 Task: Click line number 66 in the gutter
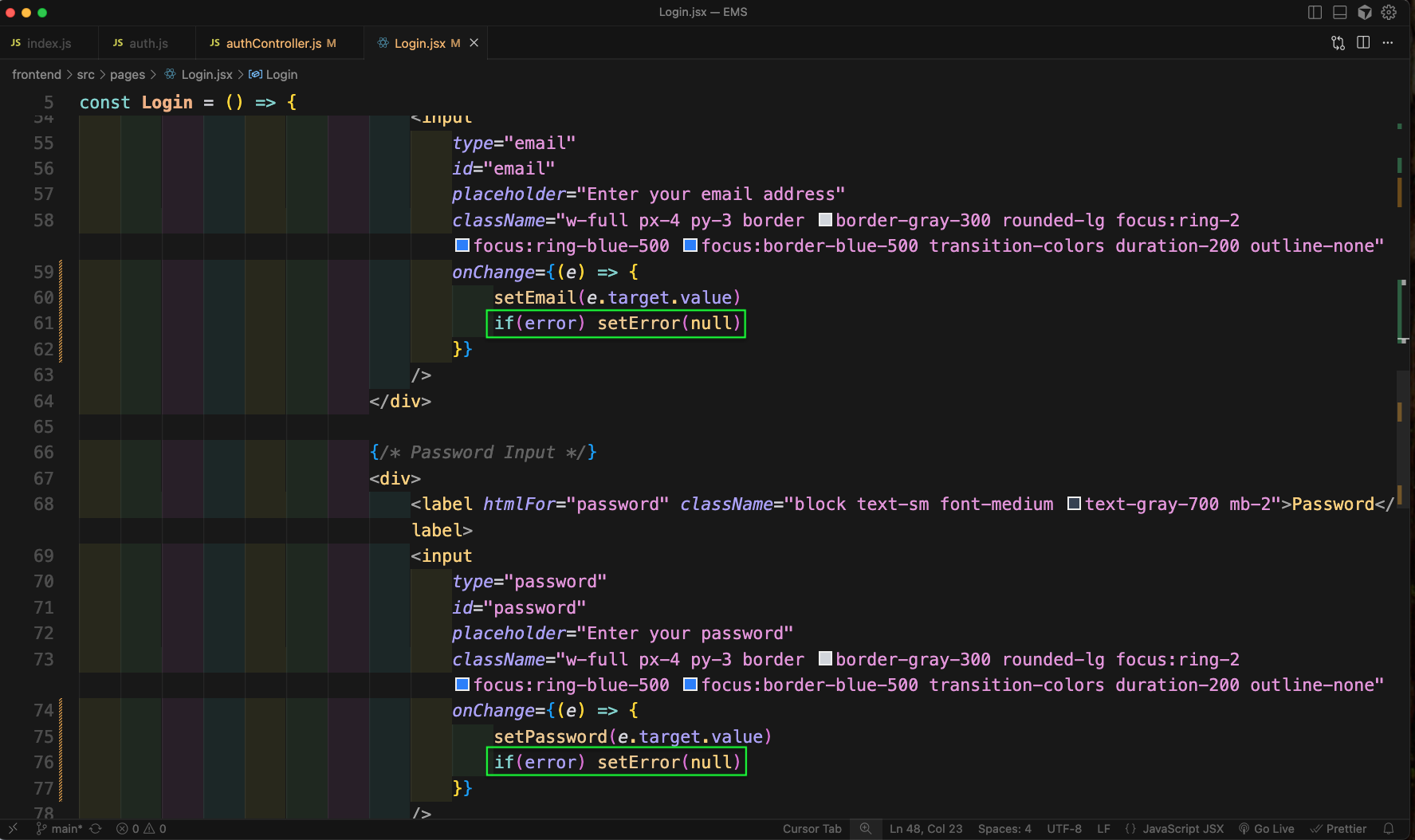pos(44,452)
